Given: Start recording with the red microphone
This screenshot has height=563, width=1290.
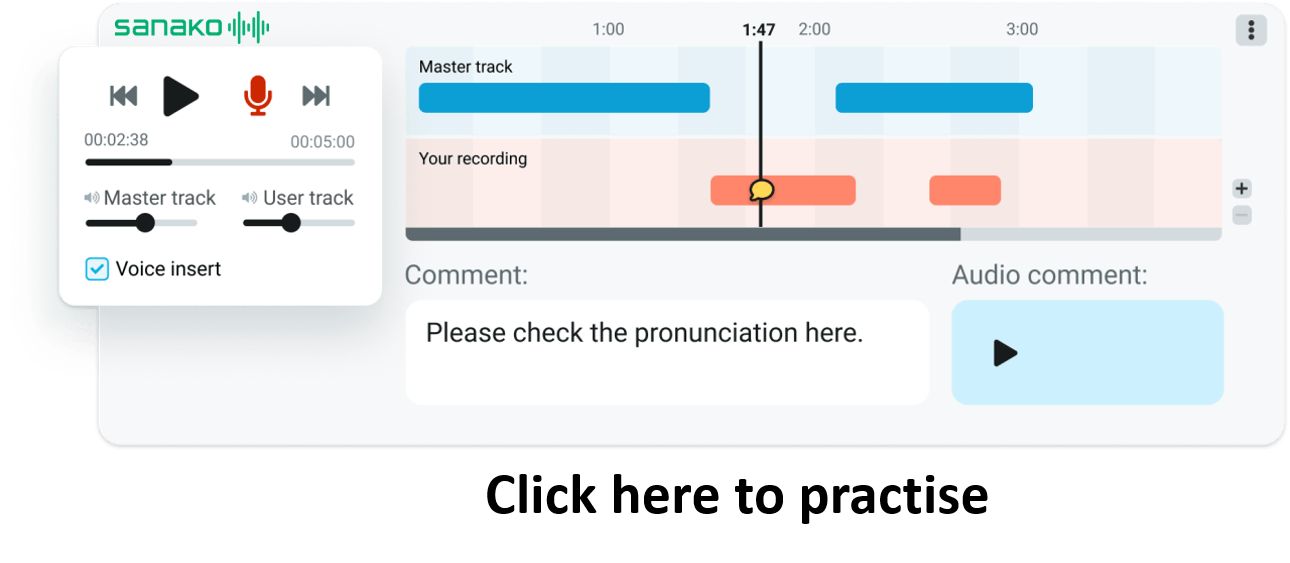Looking at the screenshot, I should point(258,96).
